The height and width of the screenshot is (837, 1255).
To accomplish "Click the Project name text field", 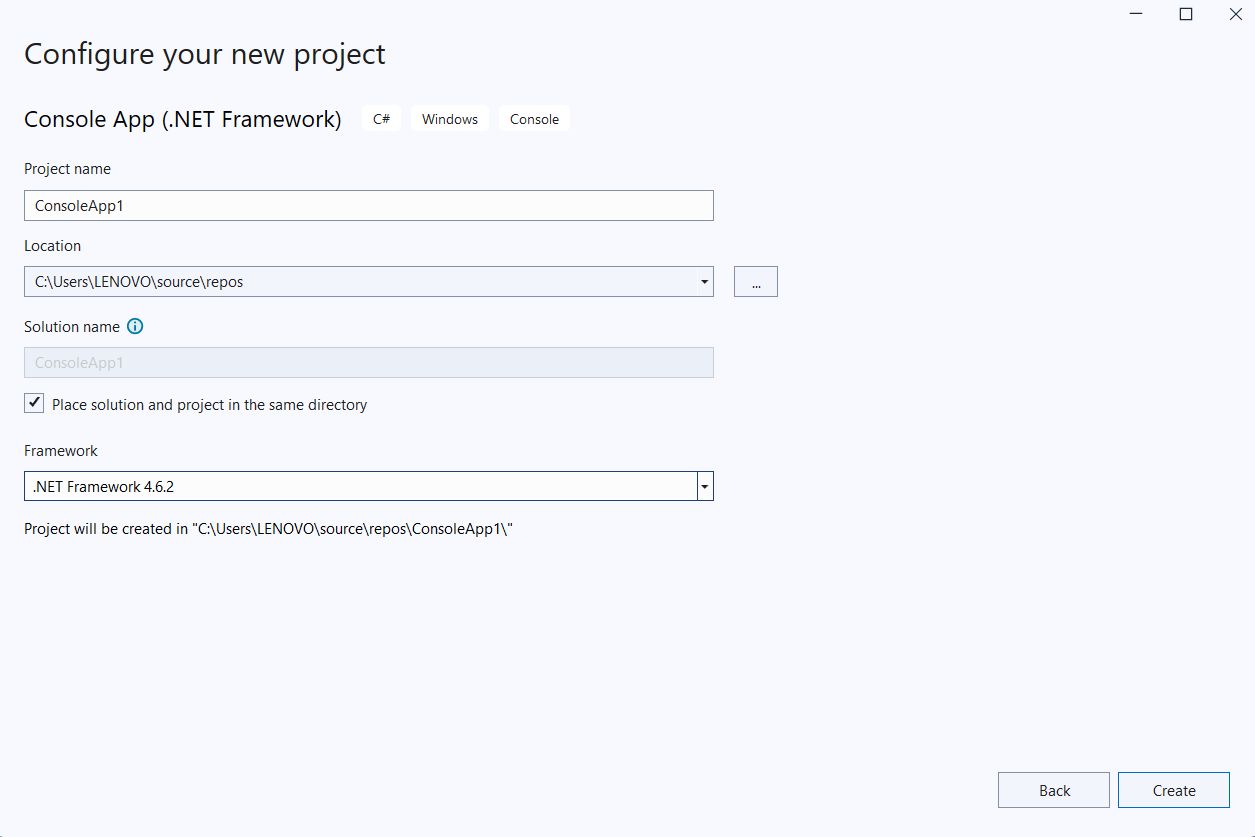I will (x=368, y=205).
